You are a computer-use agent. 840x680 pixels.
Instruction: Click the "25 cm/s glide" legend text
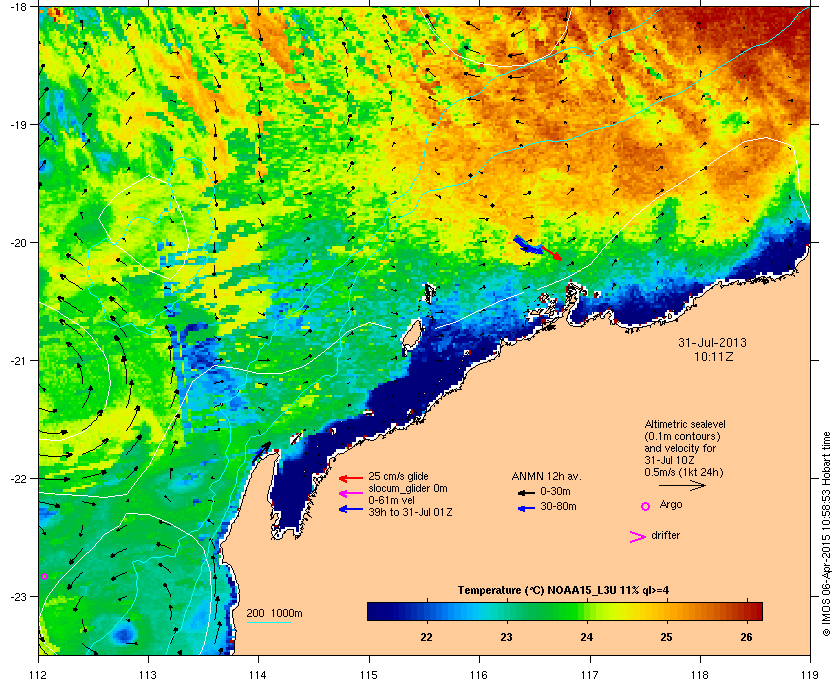click(398, 476)
